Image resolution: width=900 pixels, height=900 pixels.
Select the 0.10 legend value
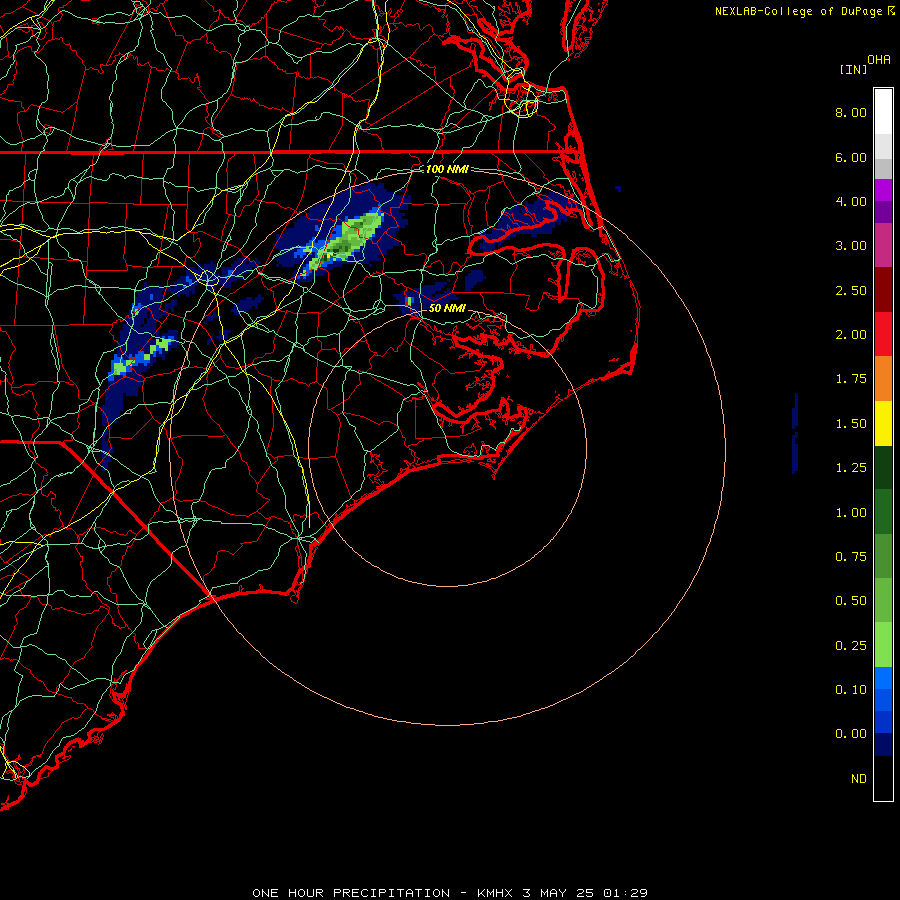pyautogui.click(x=851, y=690)
